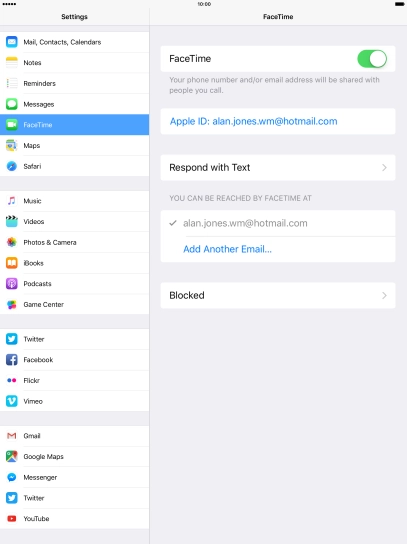Open the Reminders settings row

[x=75, y=83]
